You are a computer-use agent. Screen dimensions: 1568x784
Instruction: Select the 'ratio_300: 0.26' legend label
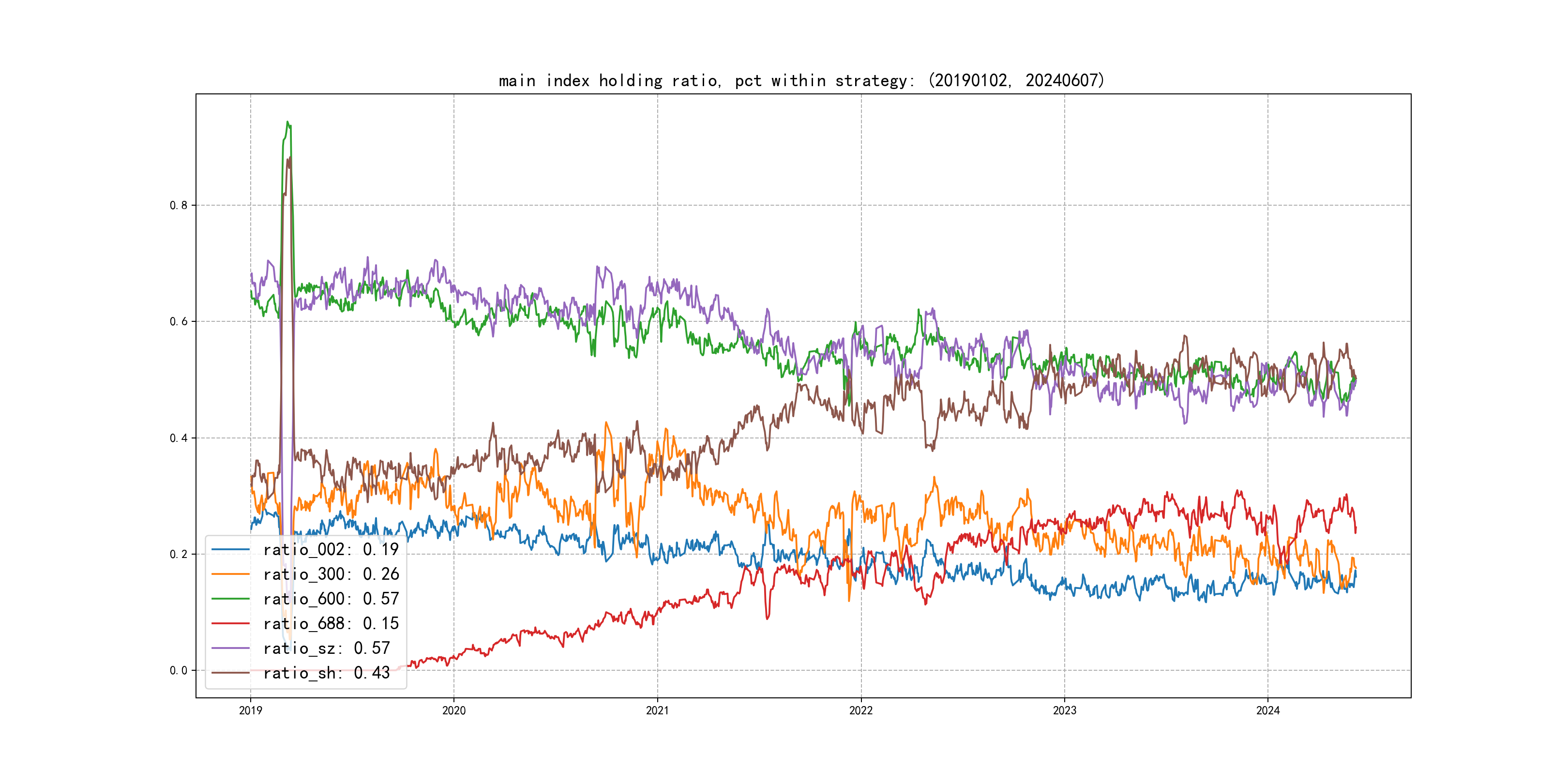[331, 574]
